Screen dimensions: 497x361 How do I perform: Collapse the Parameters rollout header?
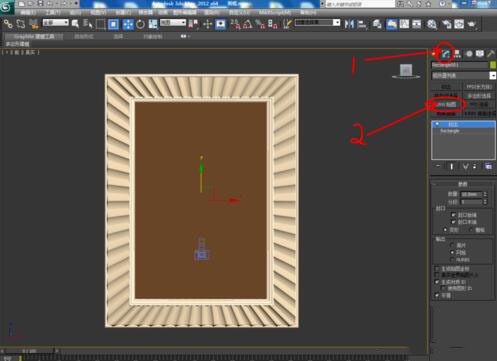point(463,184)
